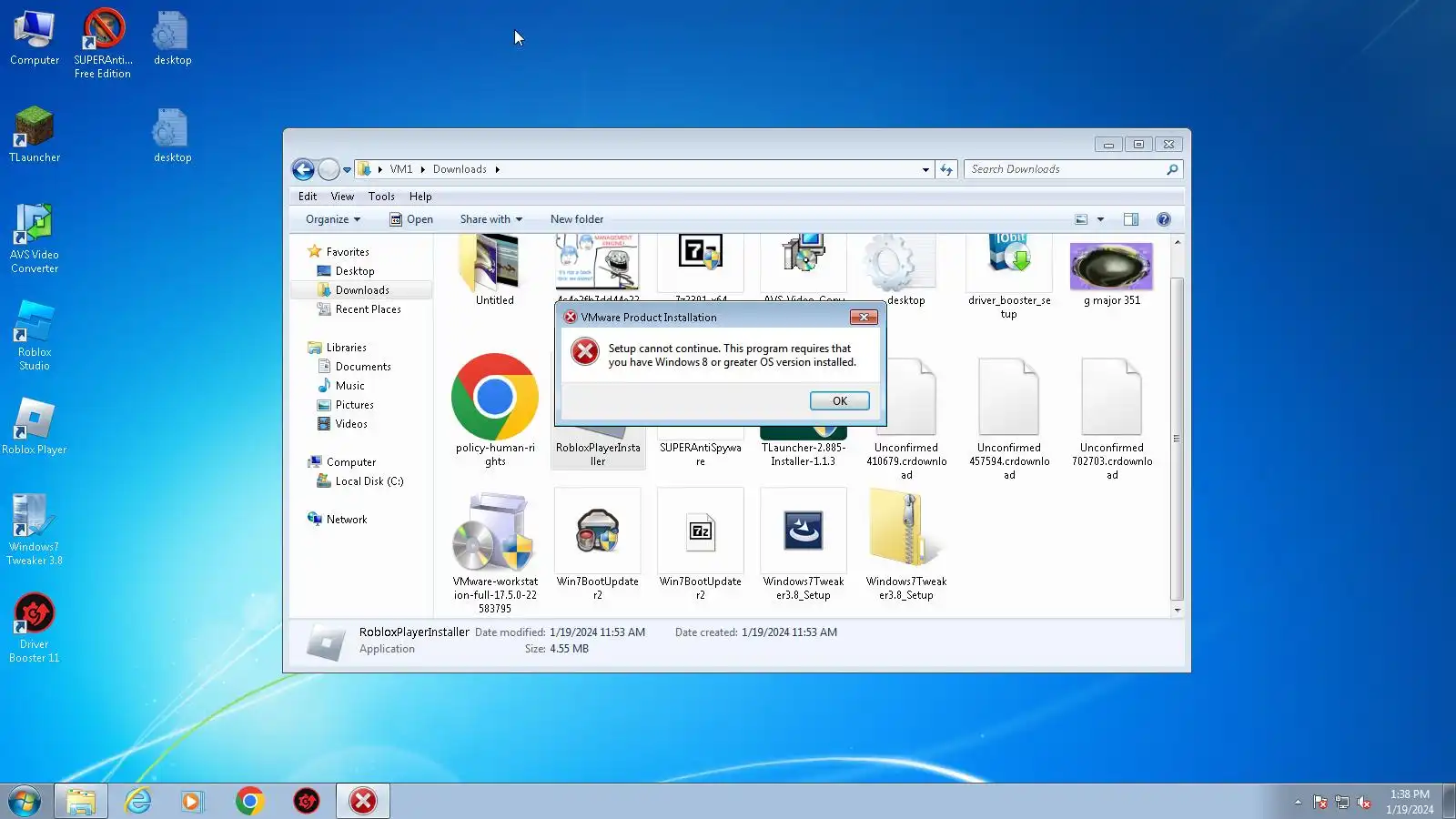Open the Pictures library
1456x819 pixels.
coord(355,405)
